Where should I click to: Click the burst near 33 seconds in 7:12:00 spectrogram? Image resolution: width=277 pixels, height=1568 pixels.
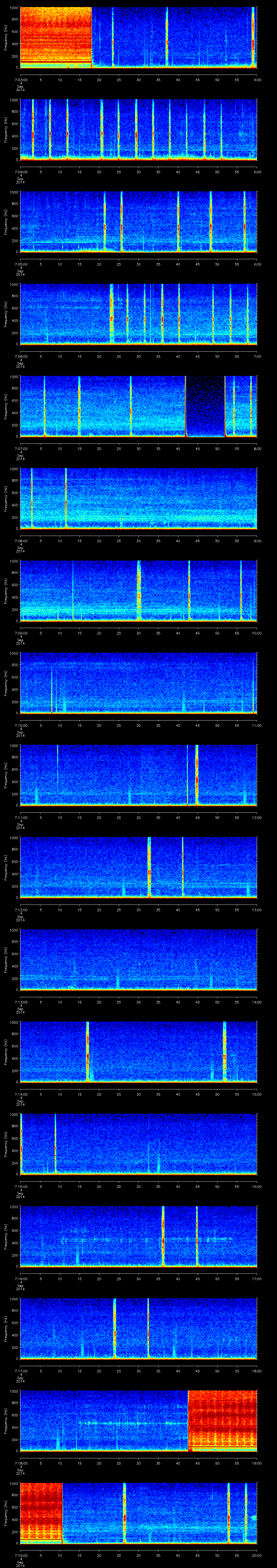pos(149,867)
